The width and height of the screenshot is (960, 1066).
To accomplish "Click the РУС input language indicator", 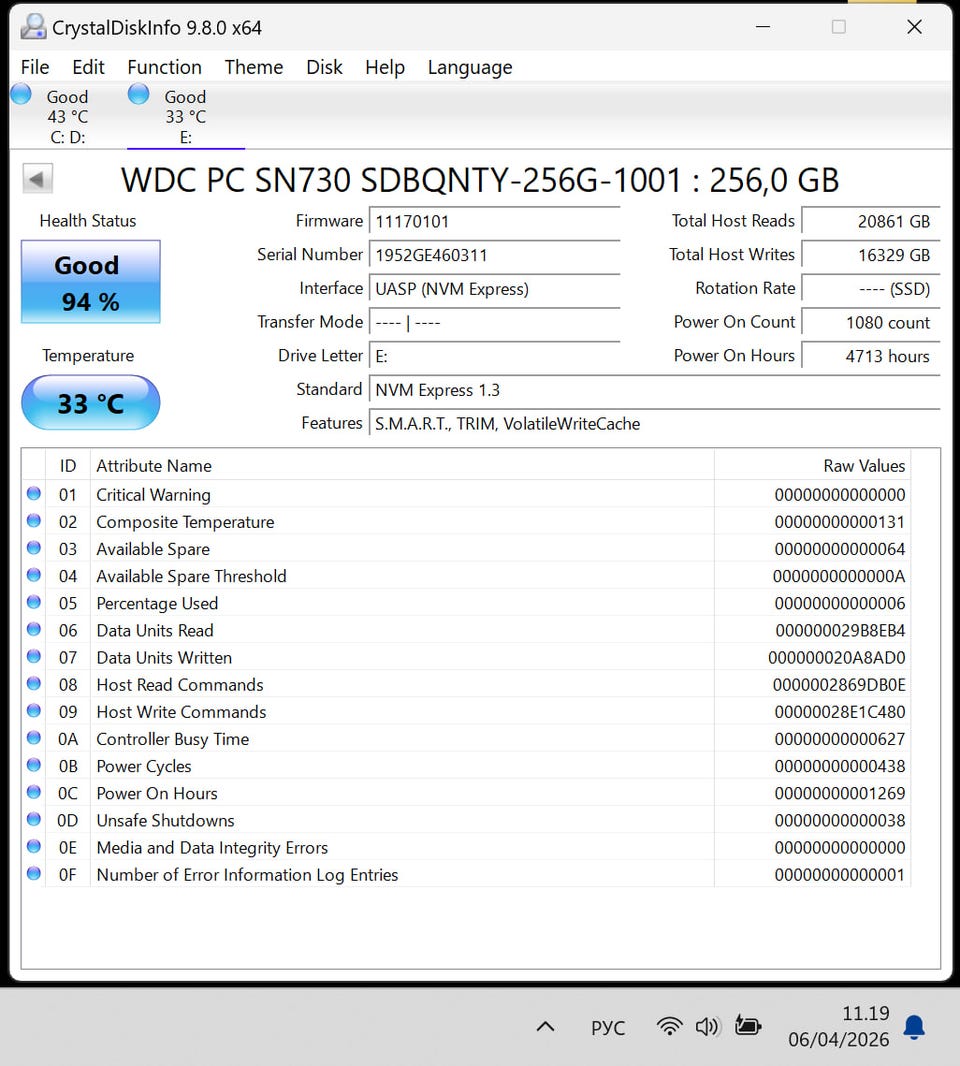I will coord(608,1027).
